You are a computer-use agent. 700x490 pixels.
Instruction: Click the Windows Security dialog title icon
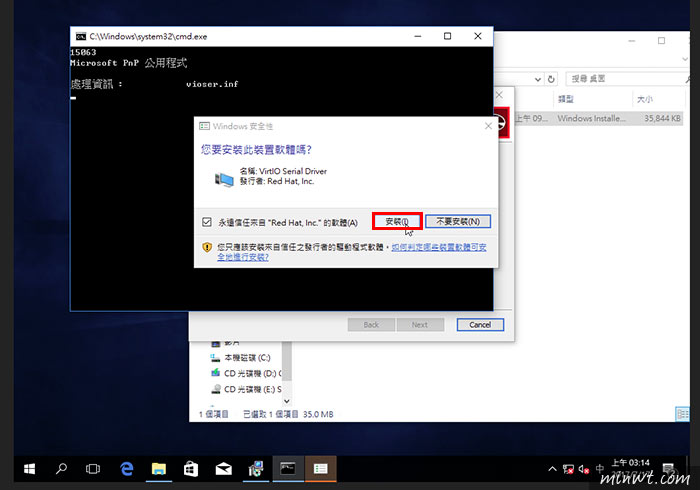click(x=204, y=126)
